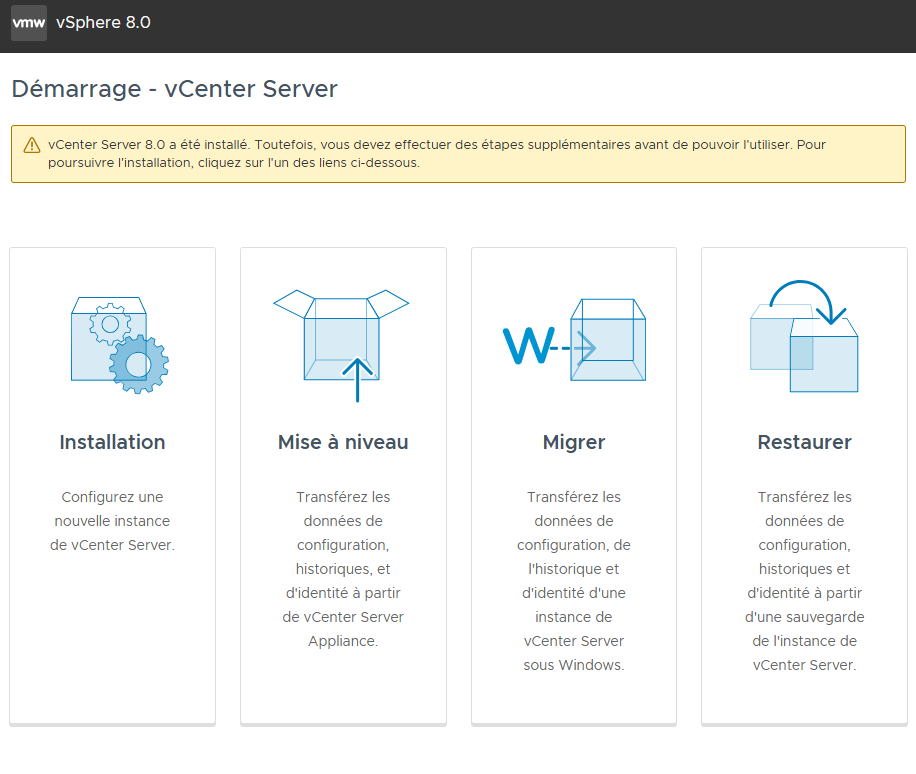This screenshot has height=774, width=916.
Task: Select the Restaurer option title
Action: (x=804, y=442)
